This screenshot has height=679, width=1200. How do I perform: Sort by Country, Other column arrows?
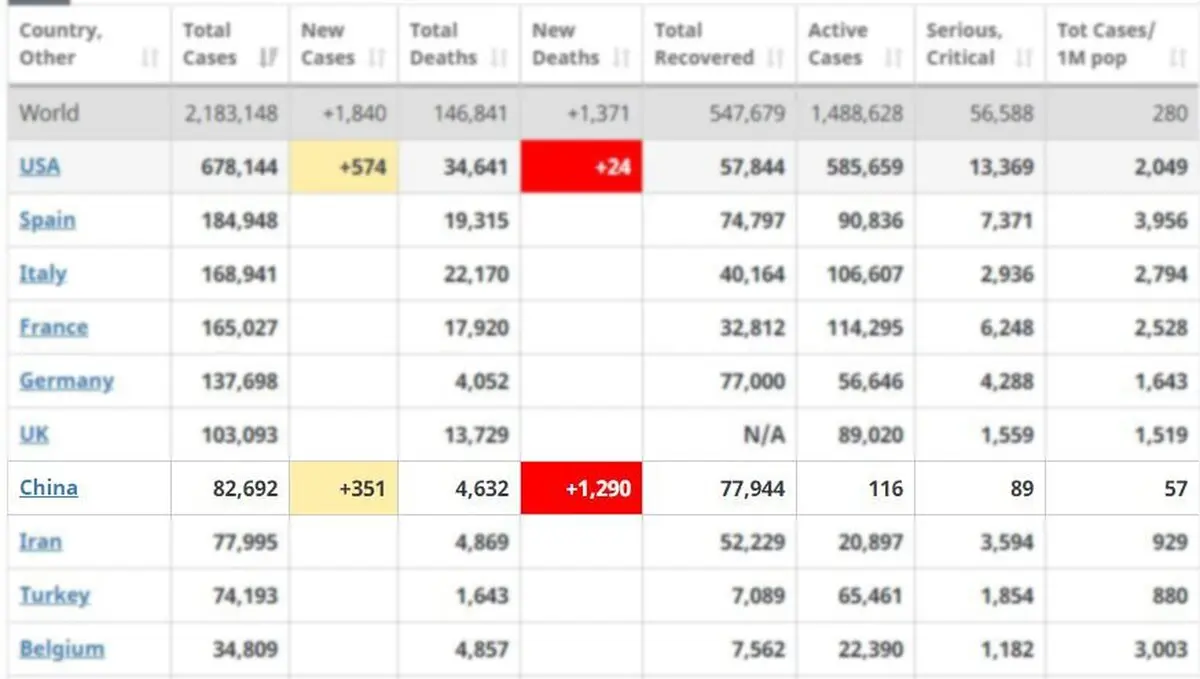point(150,58)
